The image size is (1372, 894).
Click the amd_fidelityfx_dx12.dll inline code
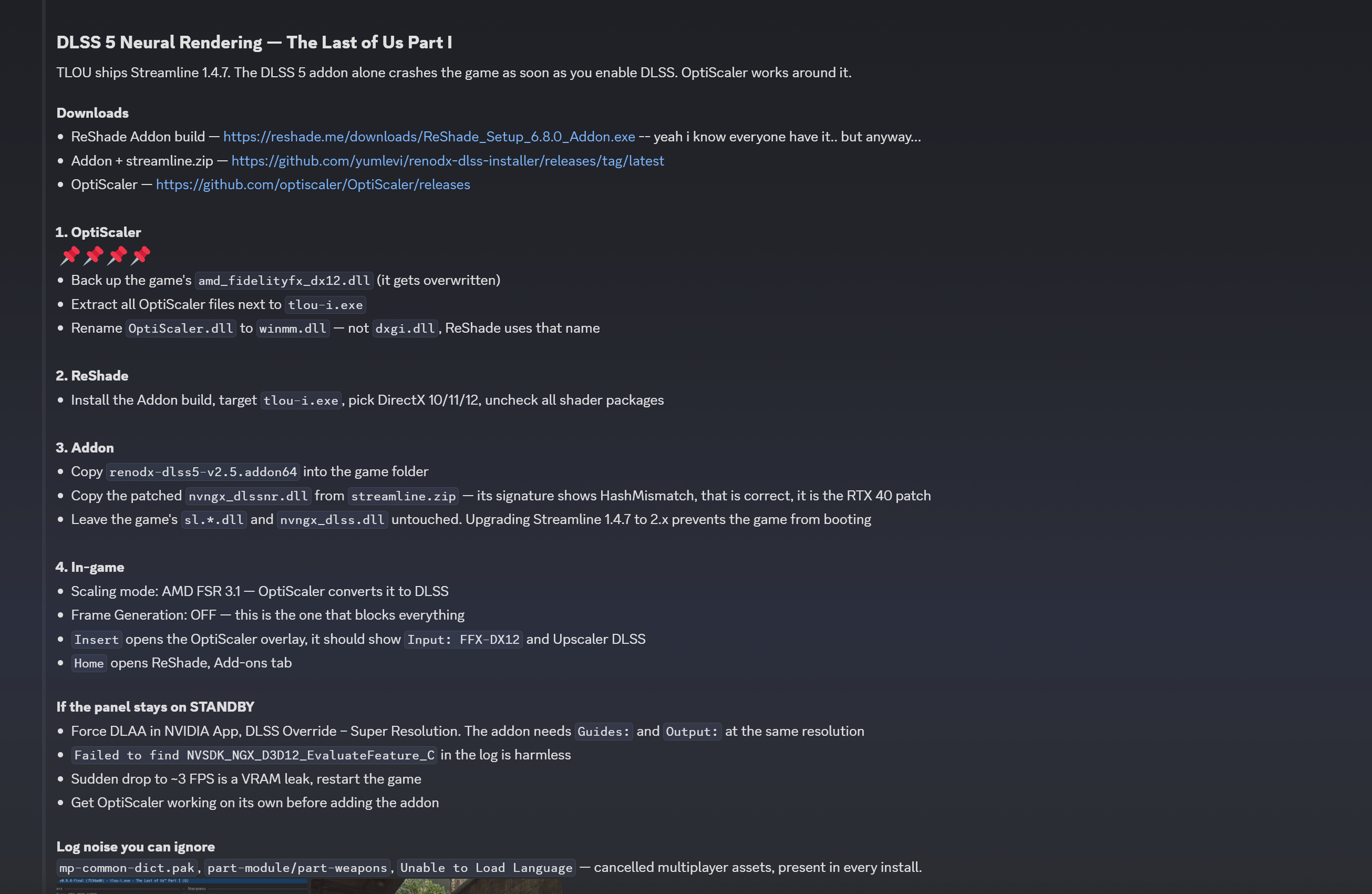[x=284, y=281]
